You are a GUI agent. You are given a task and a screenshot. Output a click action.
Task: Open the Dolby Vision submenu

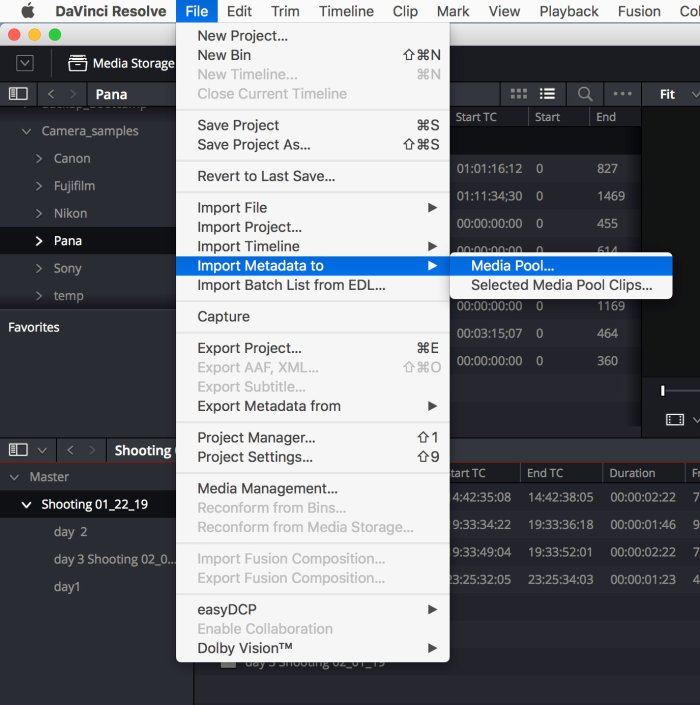click(x=313, y=648)
